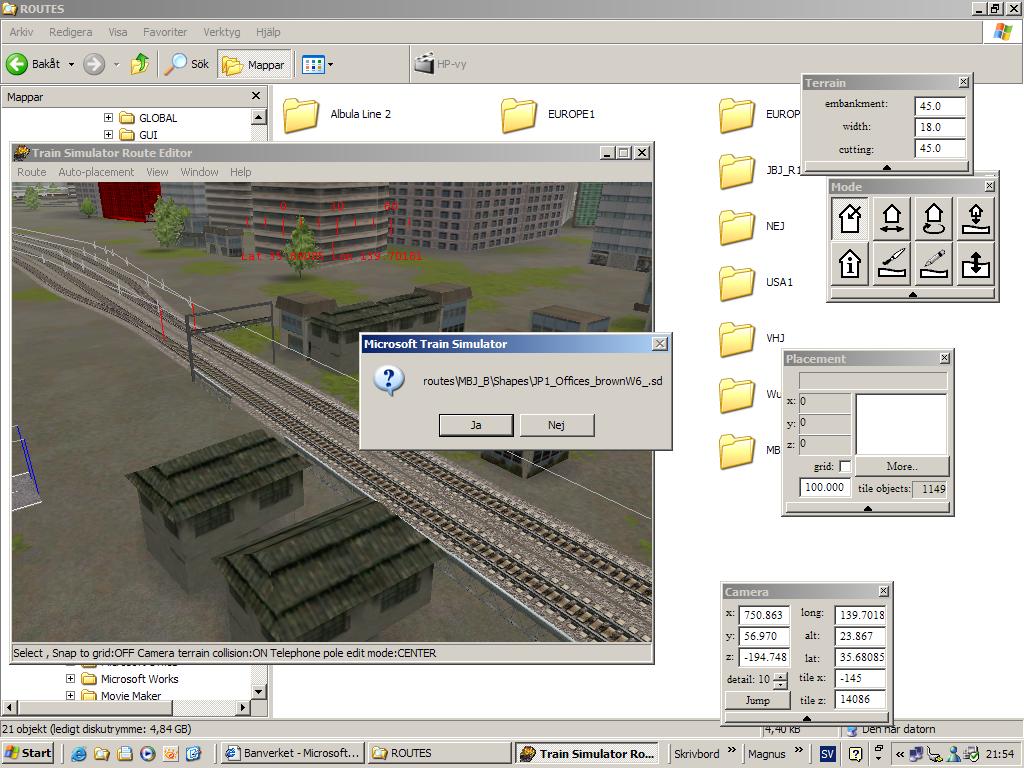Open the Help menu in Route Editor
The height and width of the screenshot is (768, 1024).
(240, 172)
